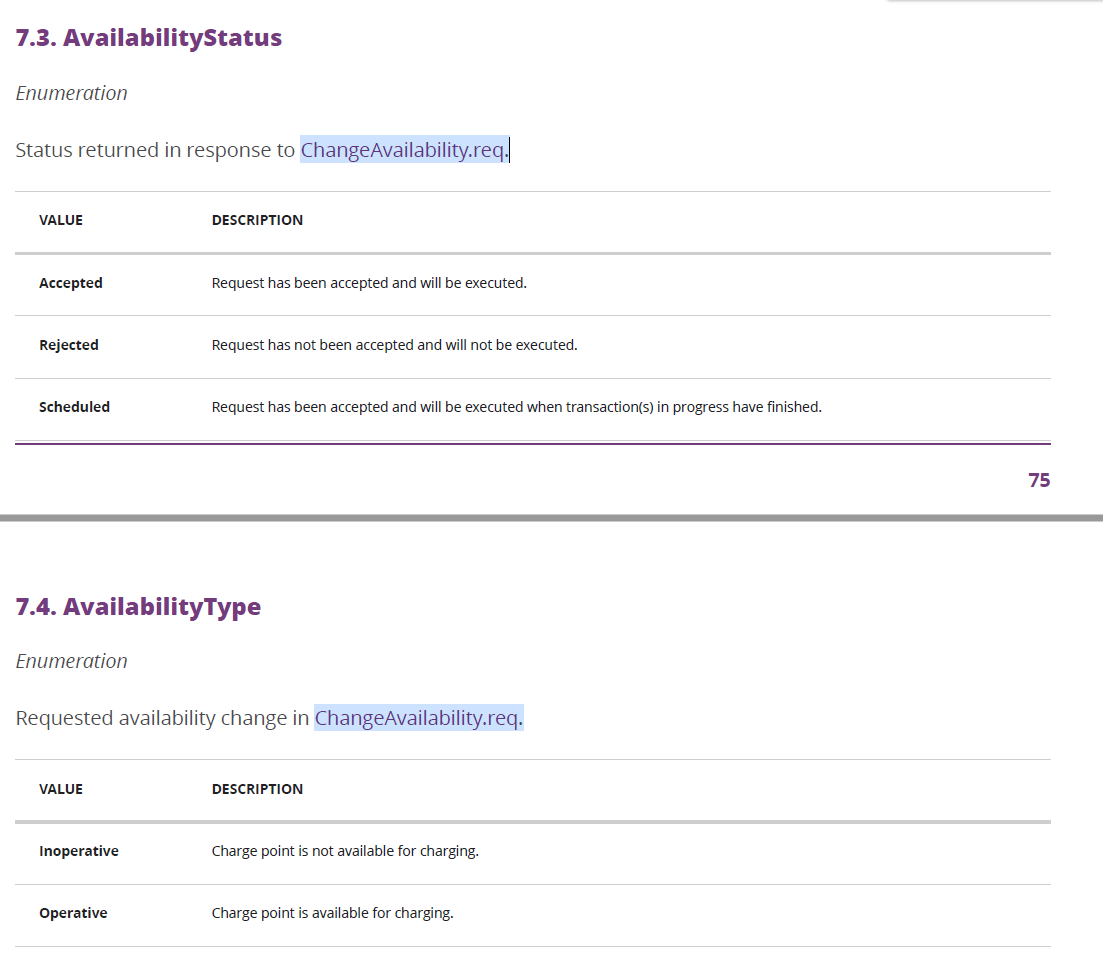This screenshot has height=961, width=1103.
Task: Click the Rejected value cell
Action: (69, 344)
